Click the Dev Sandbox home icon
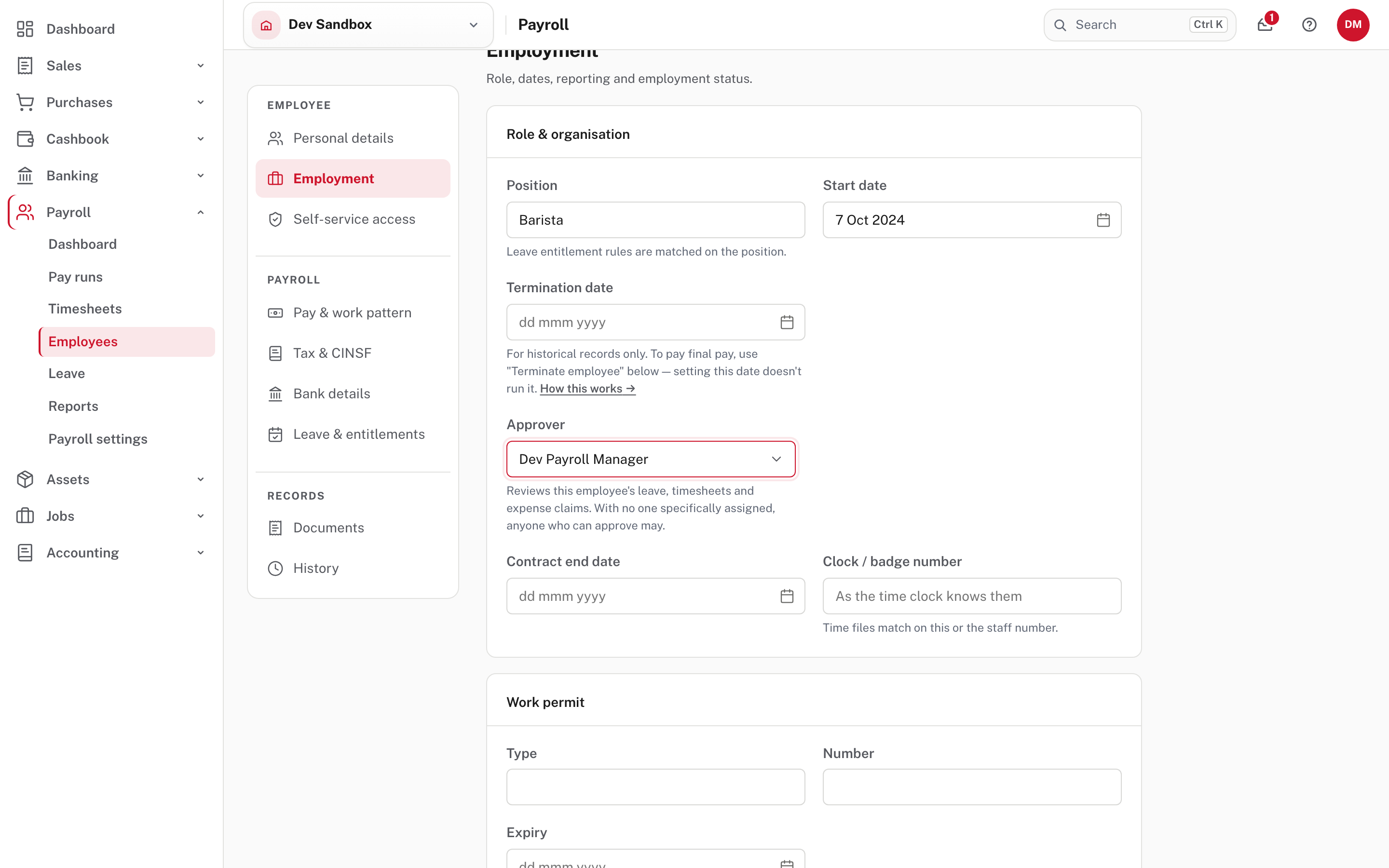The image size is (1389, 868). (x=266, y=25)
